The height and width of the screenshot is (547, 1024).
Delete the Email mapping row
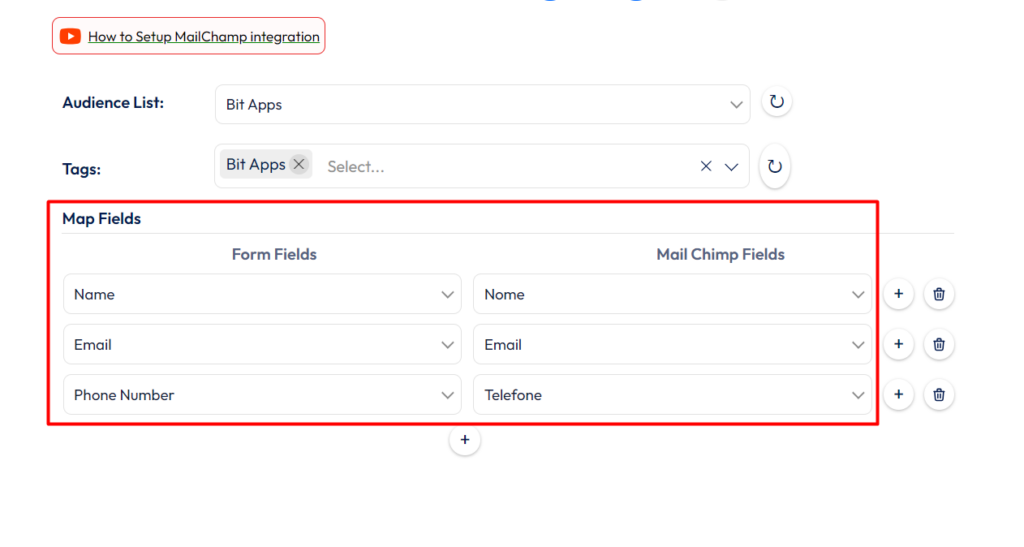[939, 344]
